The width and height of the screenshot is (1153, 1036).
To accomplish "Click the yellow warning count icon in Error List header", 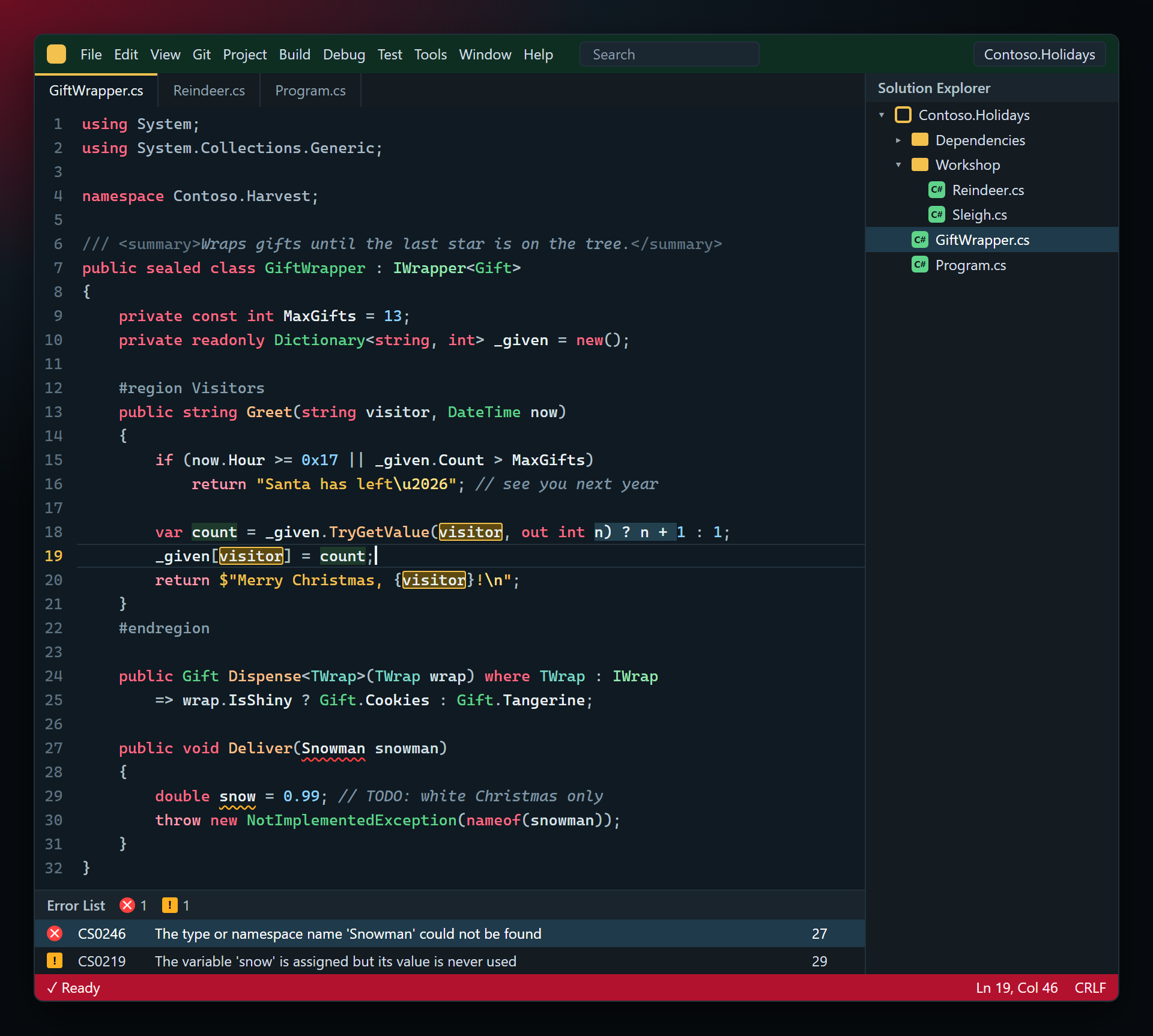I will [x=170, y=905].
